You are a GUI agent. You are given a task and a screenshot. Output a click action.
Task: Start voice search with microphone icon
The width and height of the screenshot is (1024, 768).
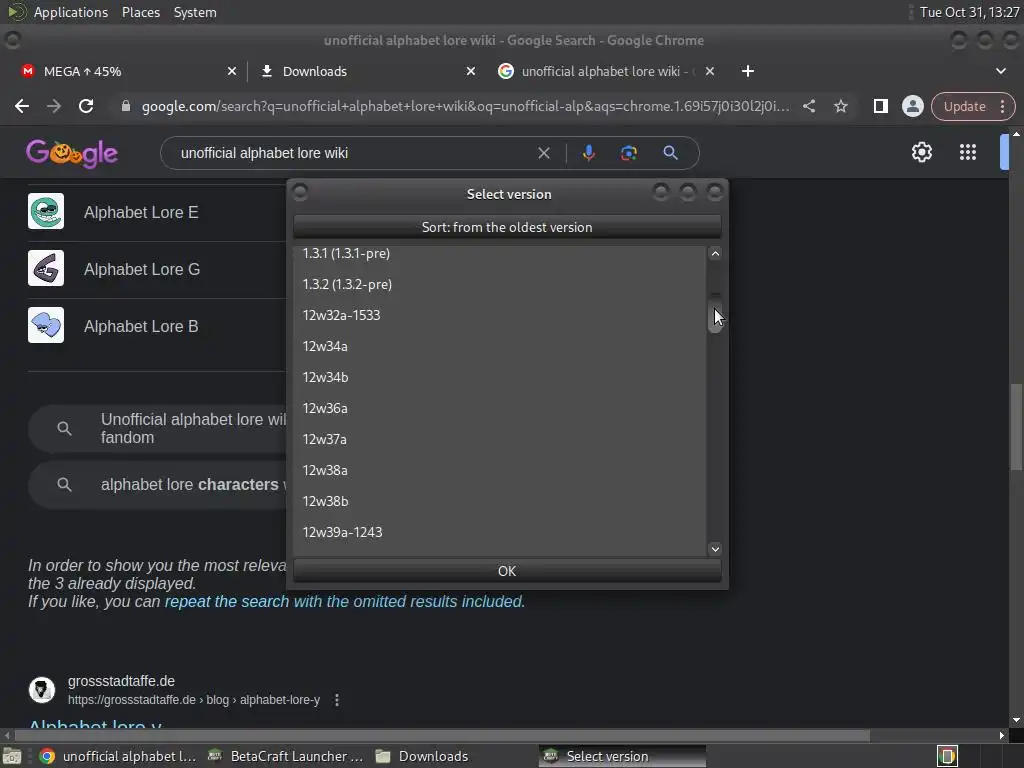(588, 153)
